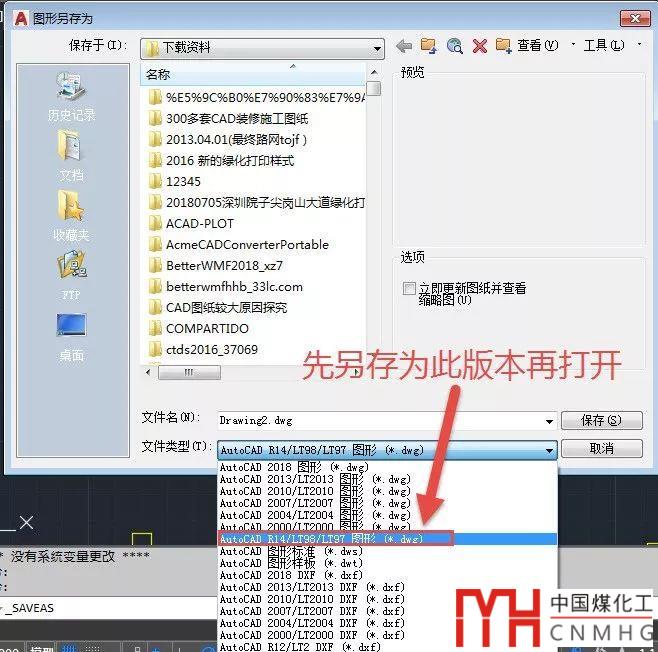658x652 pixels.
Task: Select AutoCAD 2007/LT2007 图形 (*.dwg) option
Action: click(387, 503)
